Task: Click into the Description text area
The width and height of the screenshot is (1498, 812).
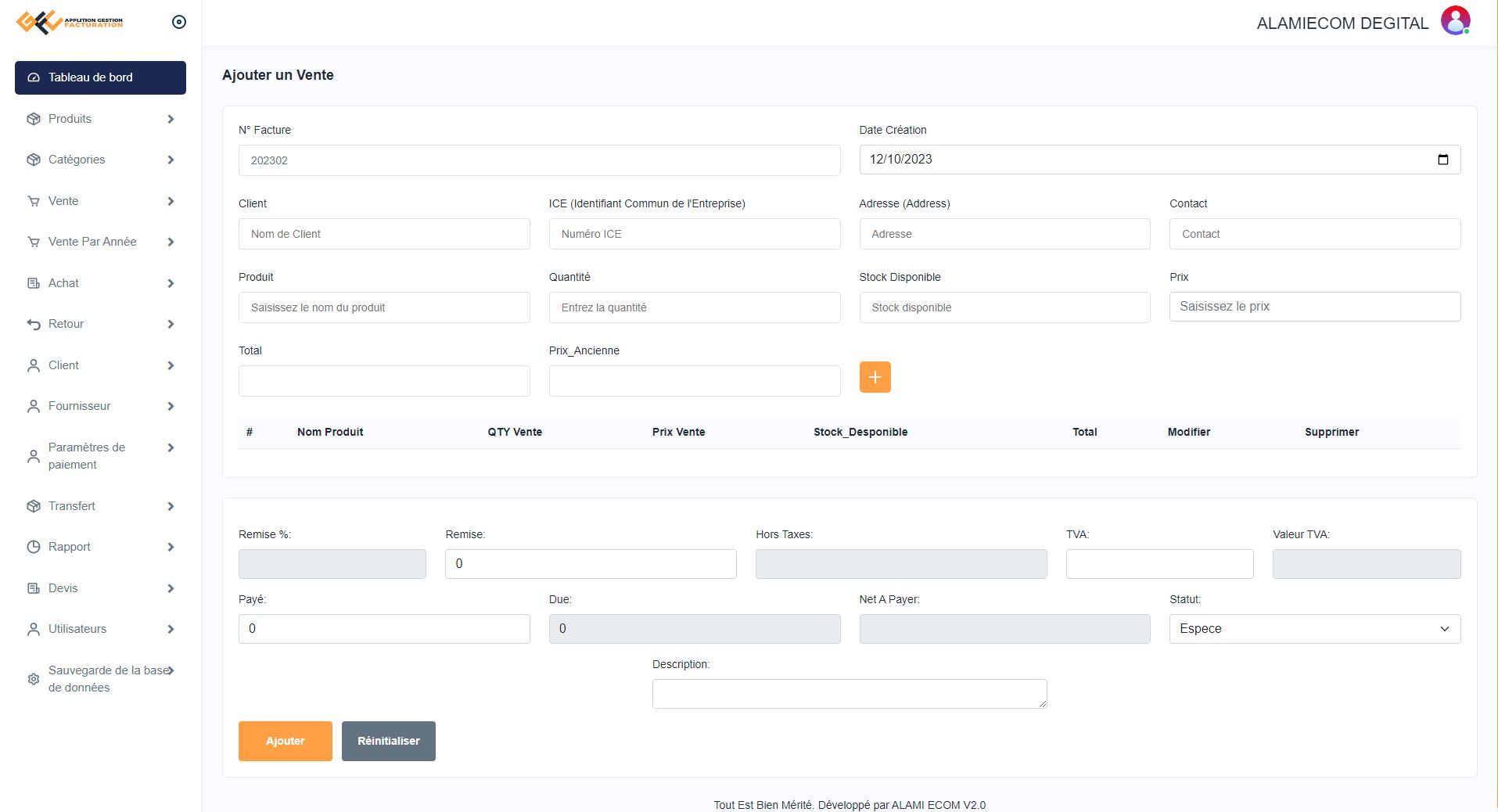Action: 849,694
